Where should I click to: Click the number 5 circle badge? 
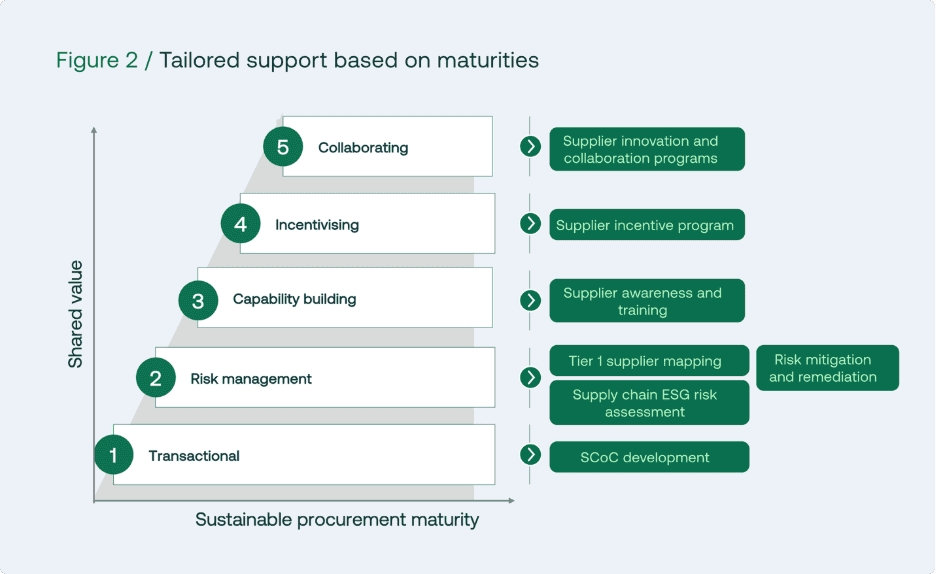283,147
